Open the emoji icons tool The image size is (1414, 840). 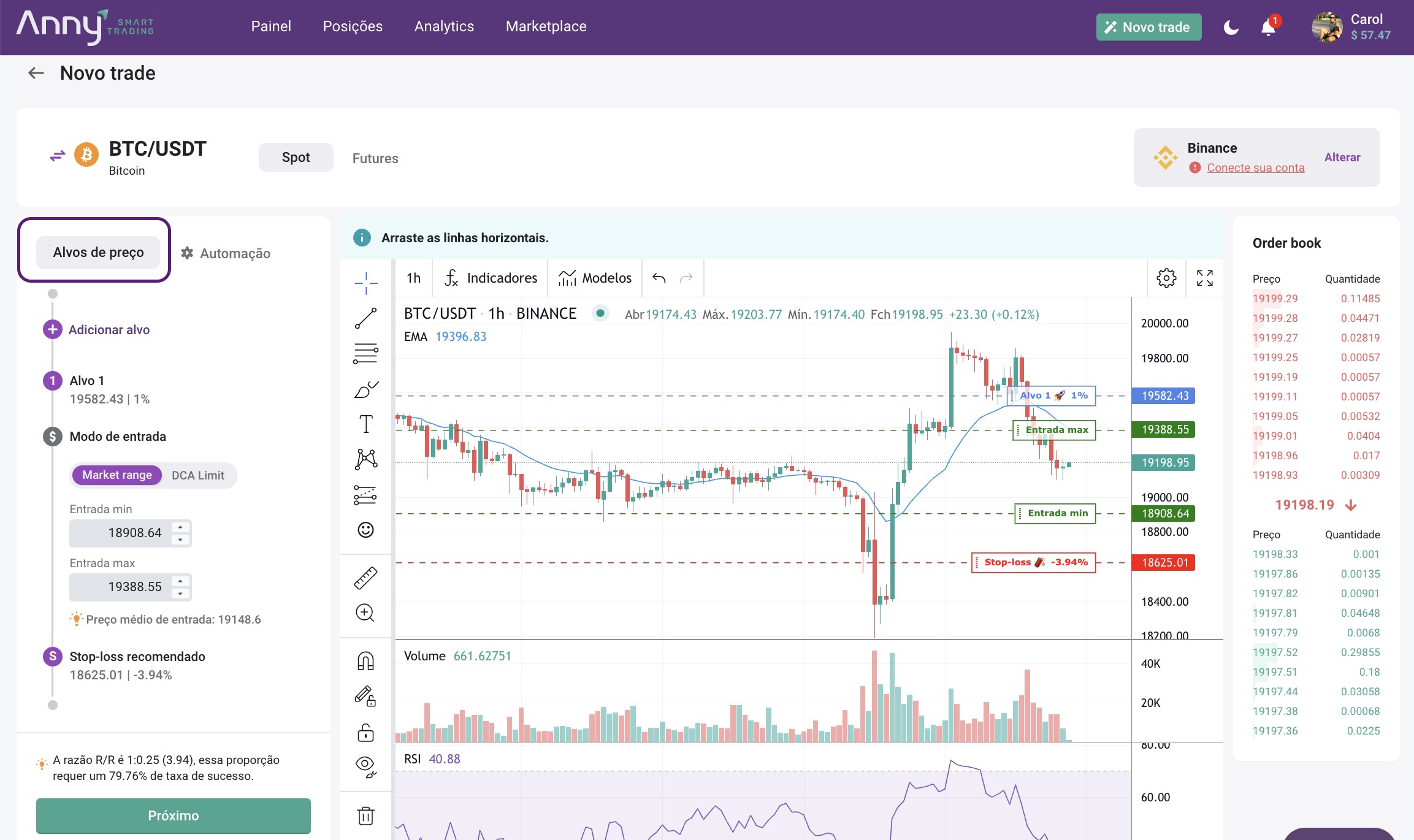(x=365, y=530)
